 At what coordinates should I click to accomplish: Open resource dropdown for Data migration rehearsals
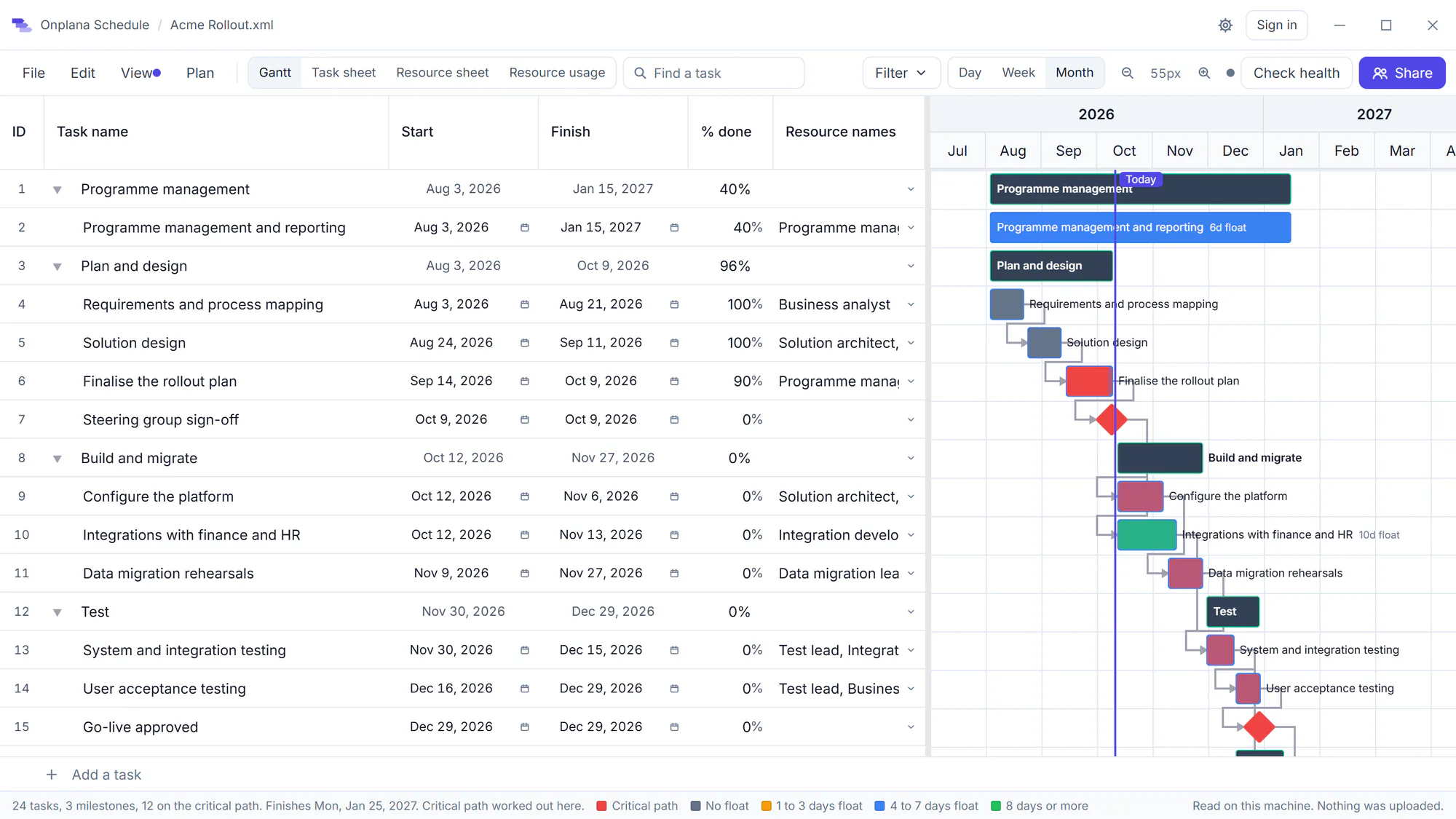point(911,574)
